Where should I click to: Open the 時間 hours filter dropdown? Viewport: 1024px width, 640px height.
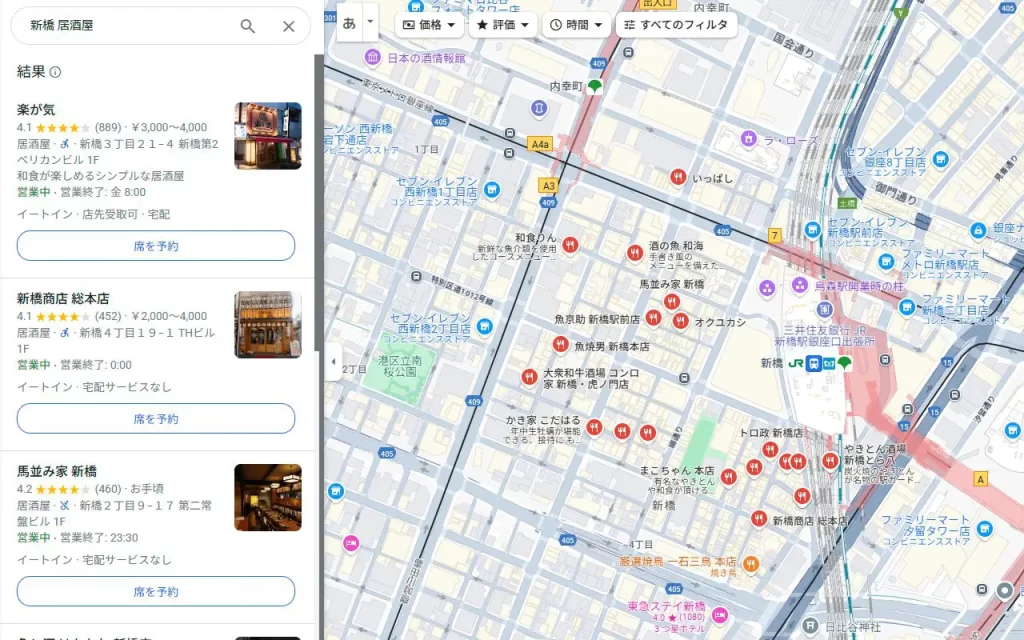(576, 24)
